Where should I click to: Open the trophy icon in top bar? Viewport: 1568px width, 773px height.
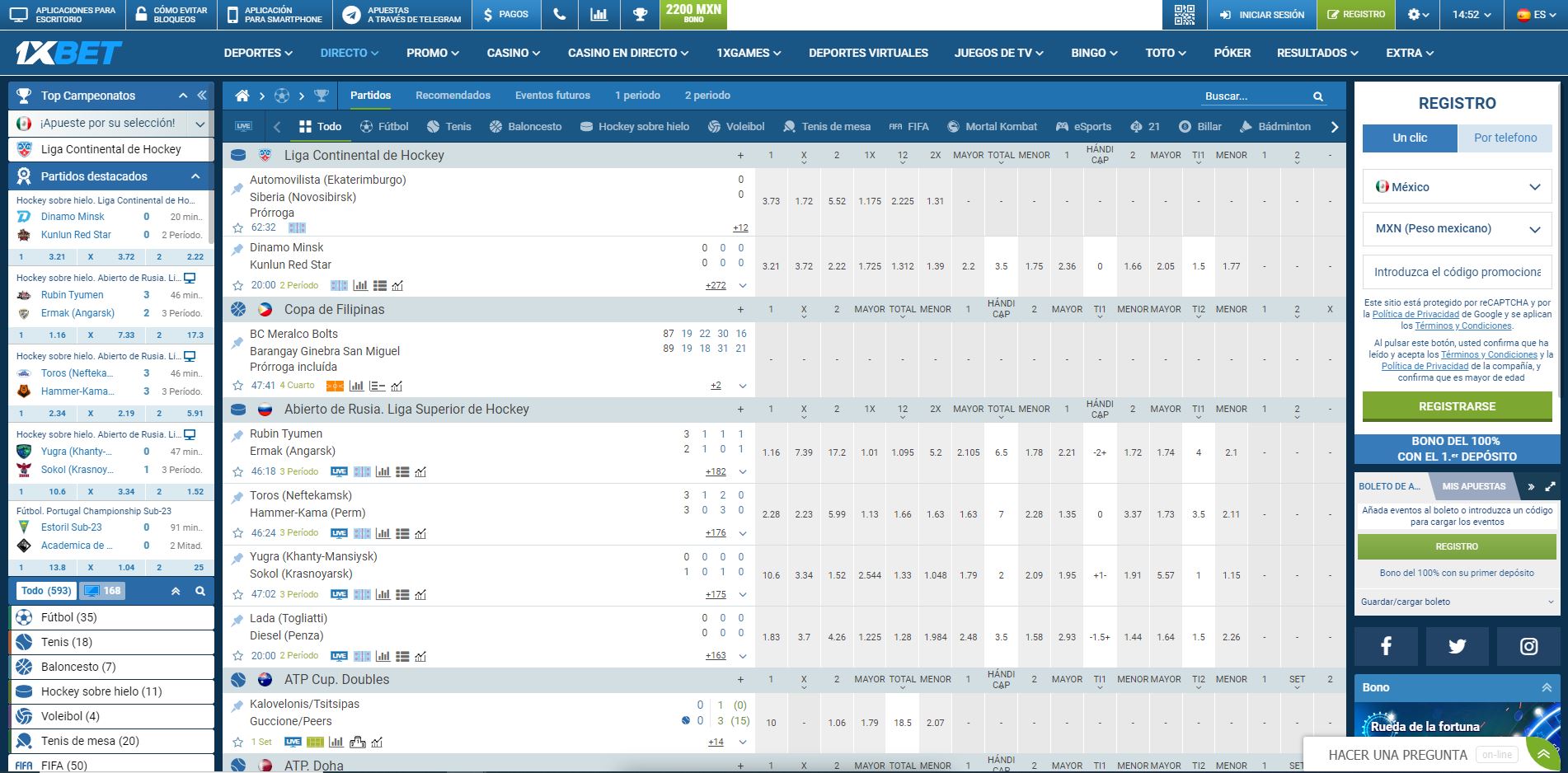pyautogui.click(x=639, y=15)
